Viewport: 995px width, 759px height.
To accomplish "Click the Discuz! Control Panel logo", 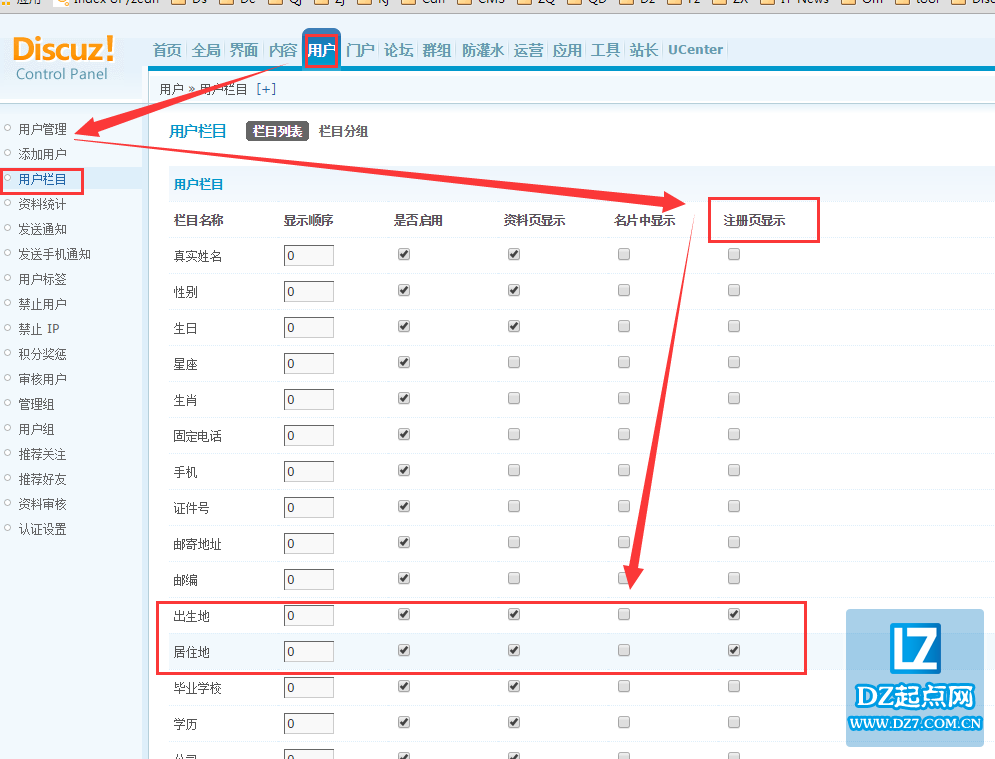I will tap(63, 56).
